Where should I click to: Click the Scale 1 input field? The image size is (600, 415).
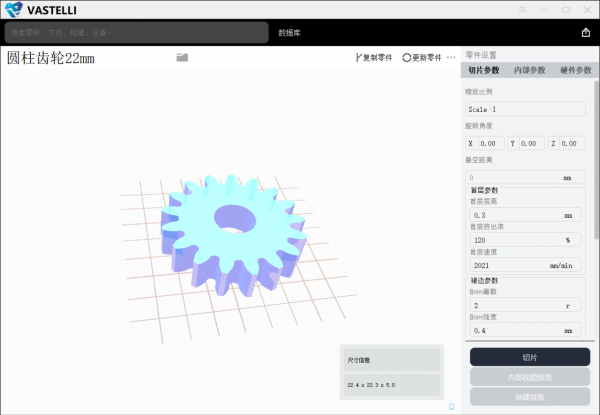coord(525,108)
